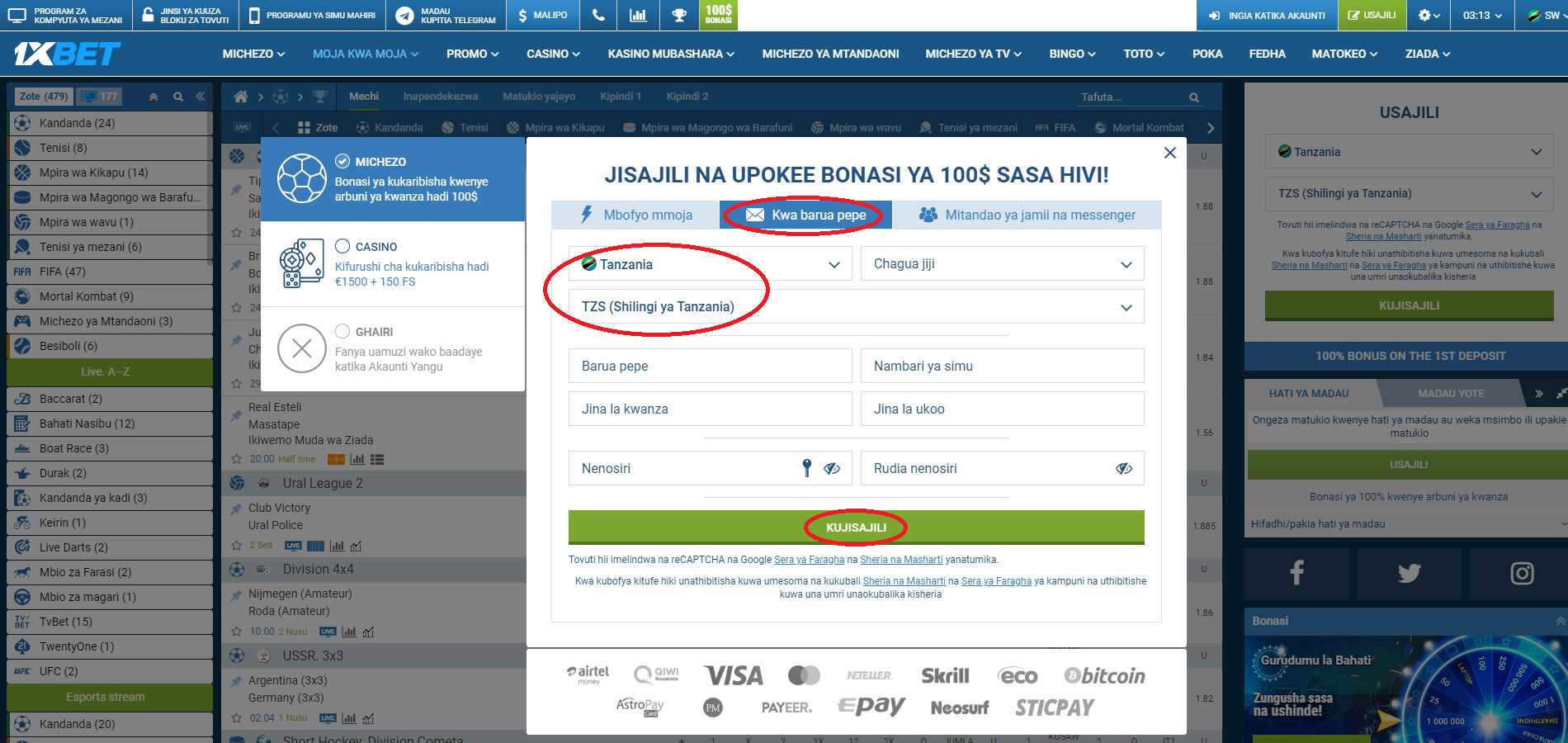Click the Barua pepe email field
The height and width of the screenshot is (743, 1568).
(x=710, y=366)
